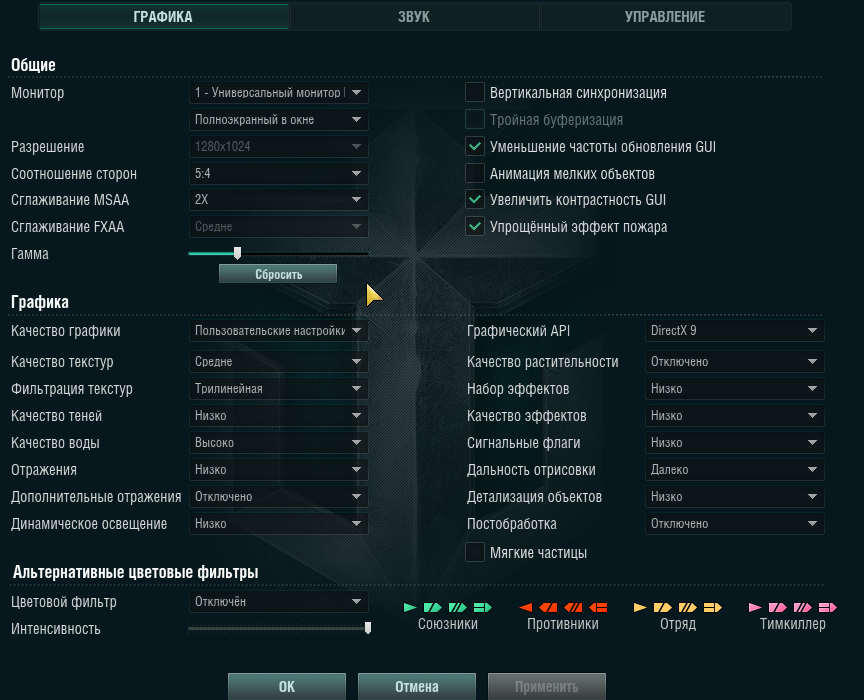
Task: Toggle Тройная буферизация checkbox
Action: coord(474,120)
